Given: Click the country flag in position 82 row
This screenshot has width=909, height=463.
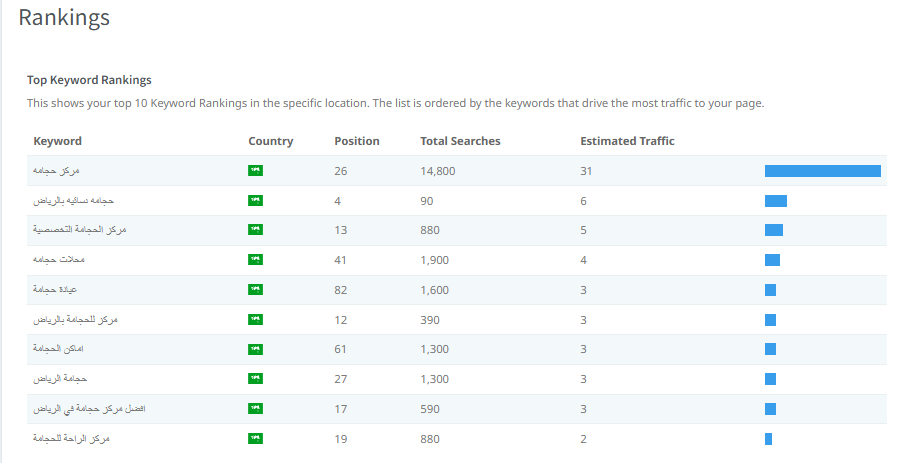Looking at the screenshot, I should tap(255, 289).
